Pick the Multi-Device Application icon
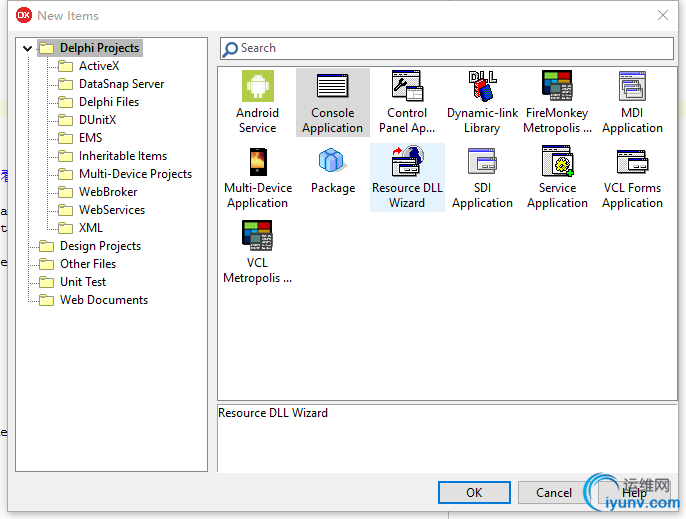 pyautogui.click(x=258, y=161)
